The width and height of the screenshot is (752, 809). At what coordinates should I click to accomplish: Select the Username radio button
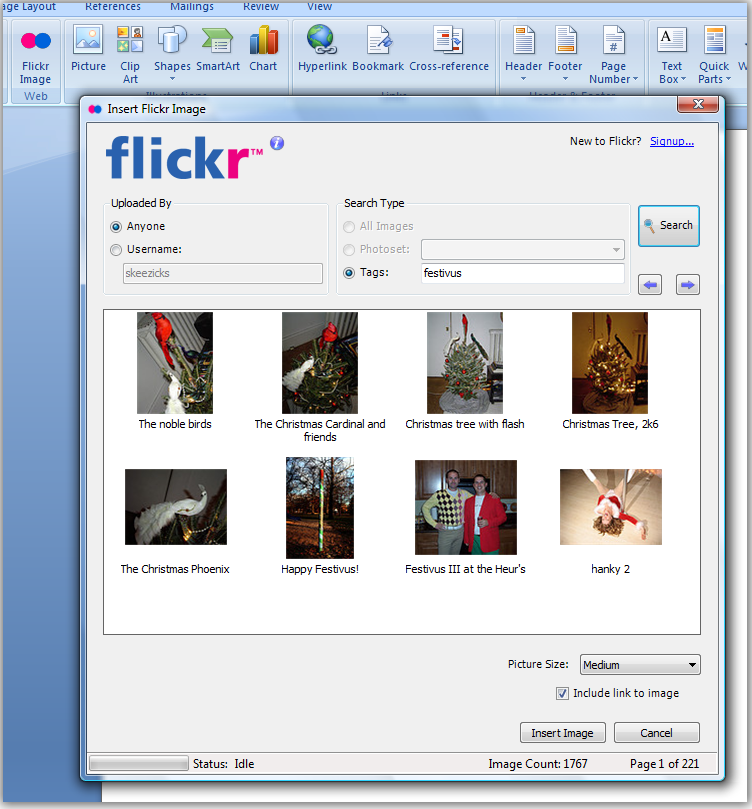tap(116, 250)
